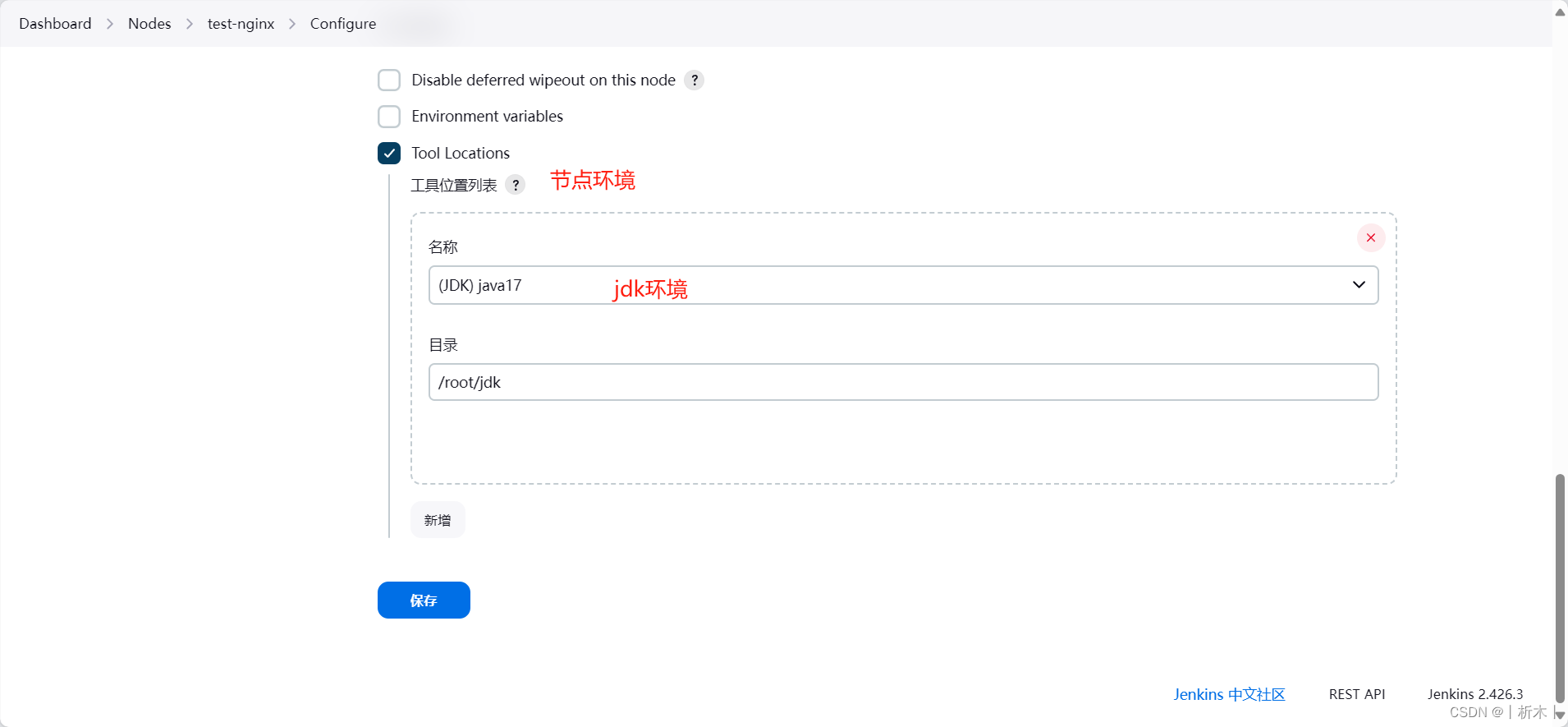1568x727 pixels.
Task: Click the page's vertical scrollbar thumb
Action: 1560,588
